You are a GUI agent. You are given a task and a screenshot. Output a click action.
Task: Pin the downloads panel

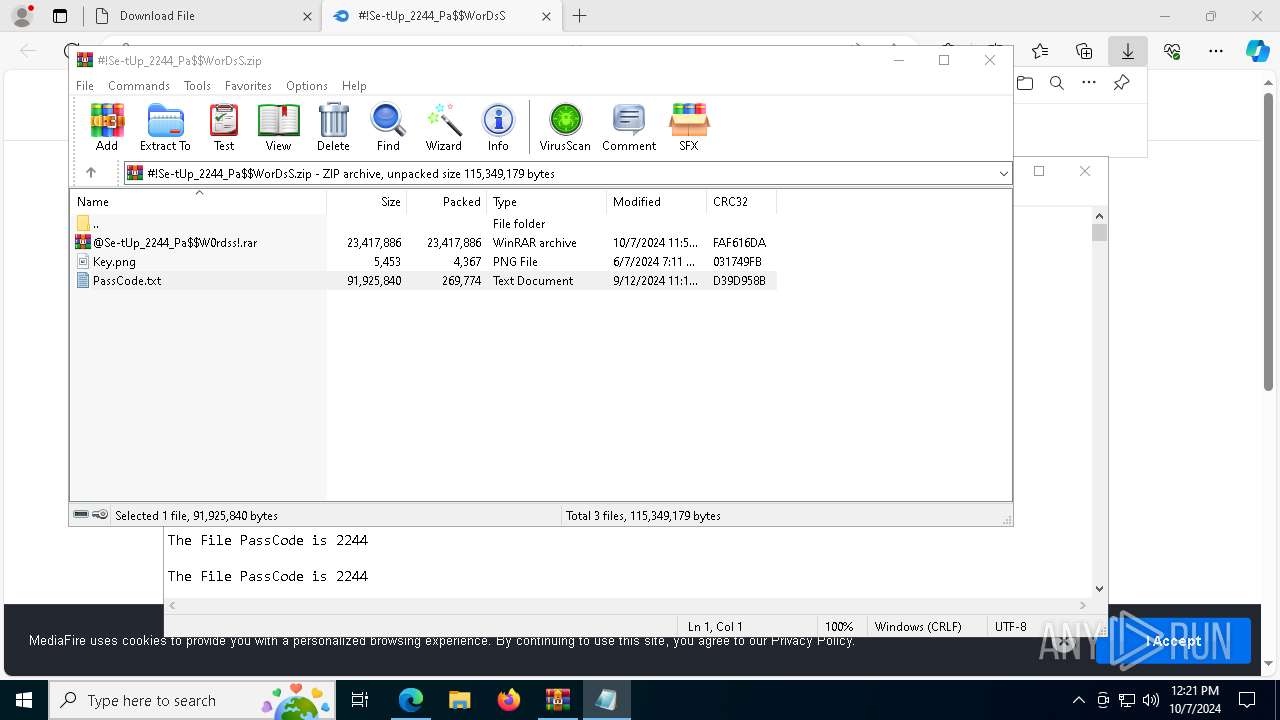point(1122,83)
